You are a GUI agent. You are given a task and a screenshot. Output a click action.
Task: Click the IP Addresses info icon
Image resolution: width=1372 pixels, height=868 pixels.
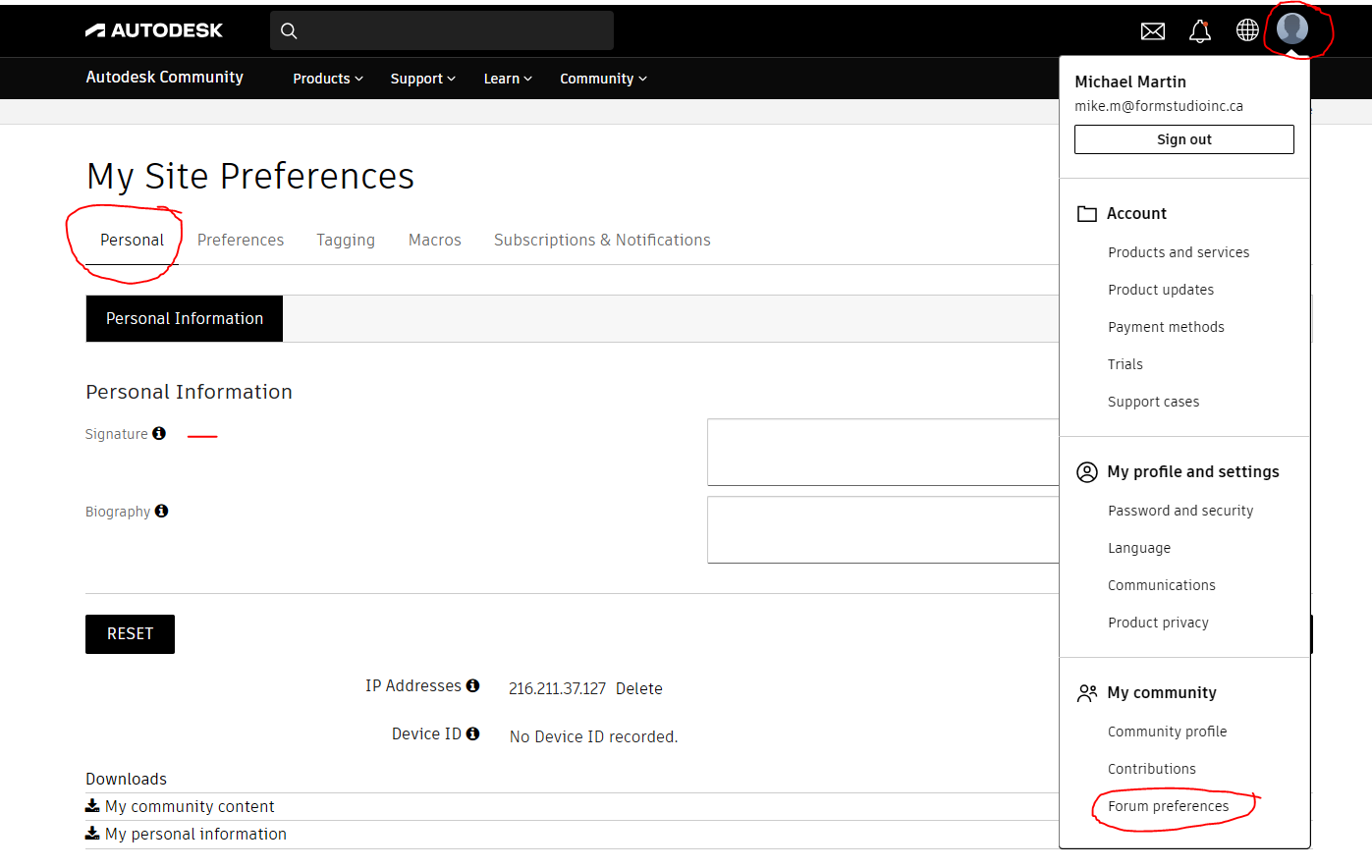point(474,684)
